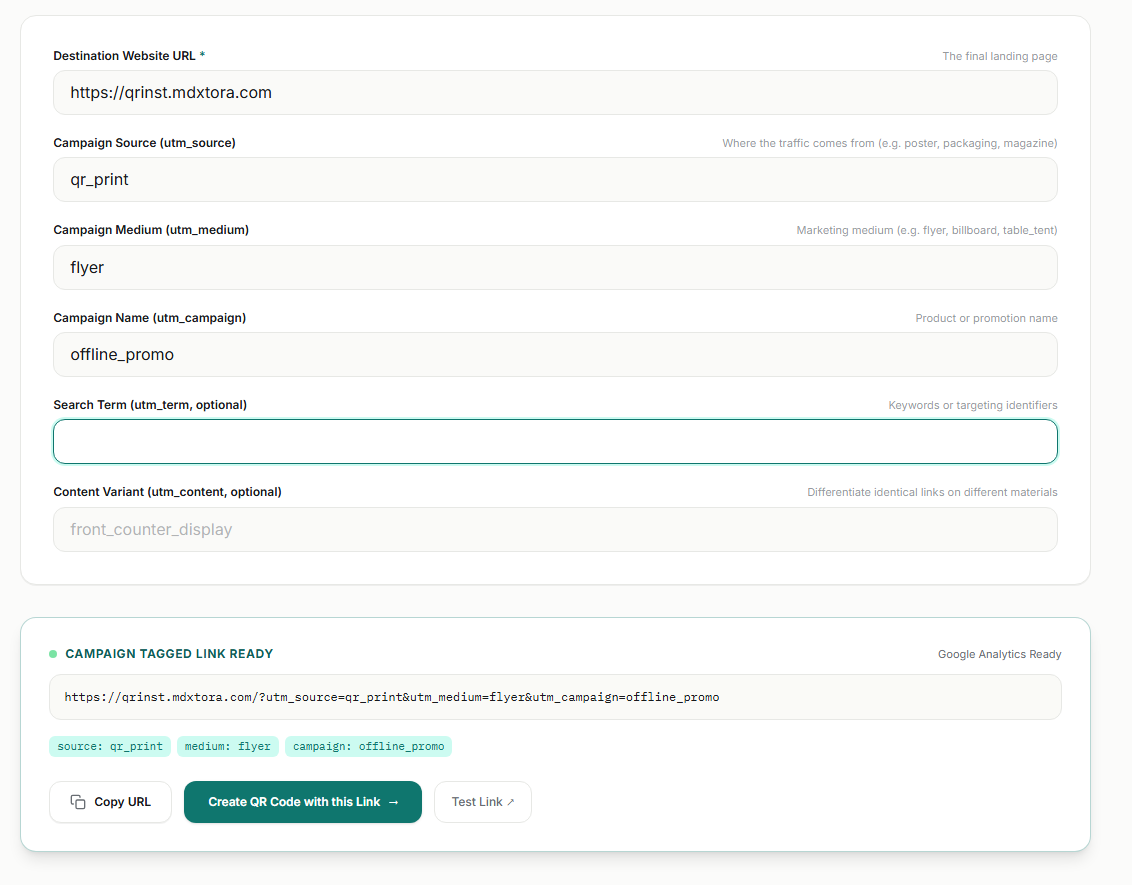Click the campaign: offline_promo tag

(368, 746)
